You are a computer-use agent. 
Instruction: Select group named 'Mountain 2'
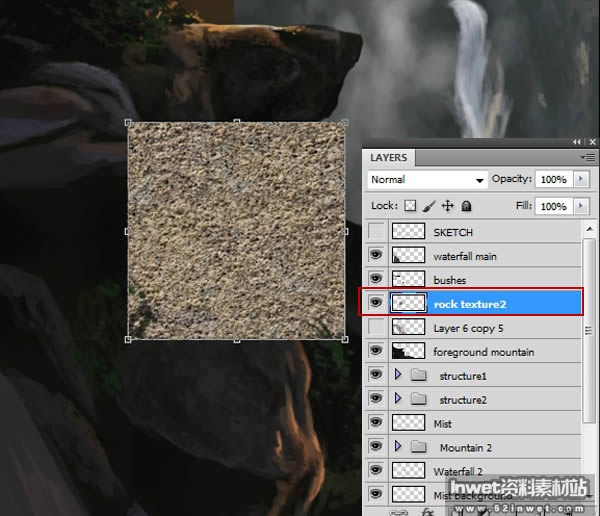click(x=466, y=447)
